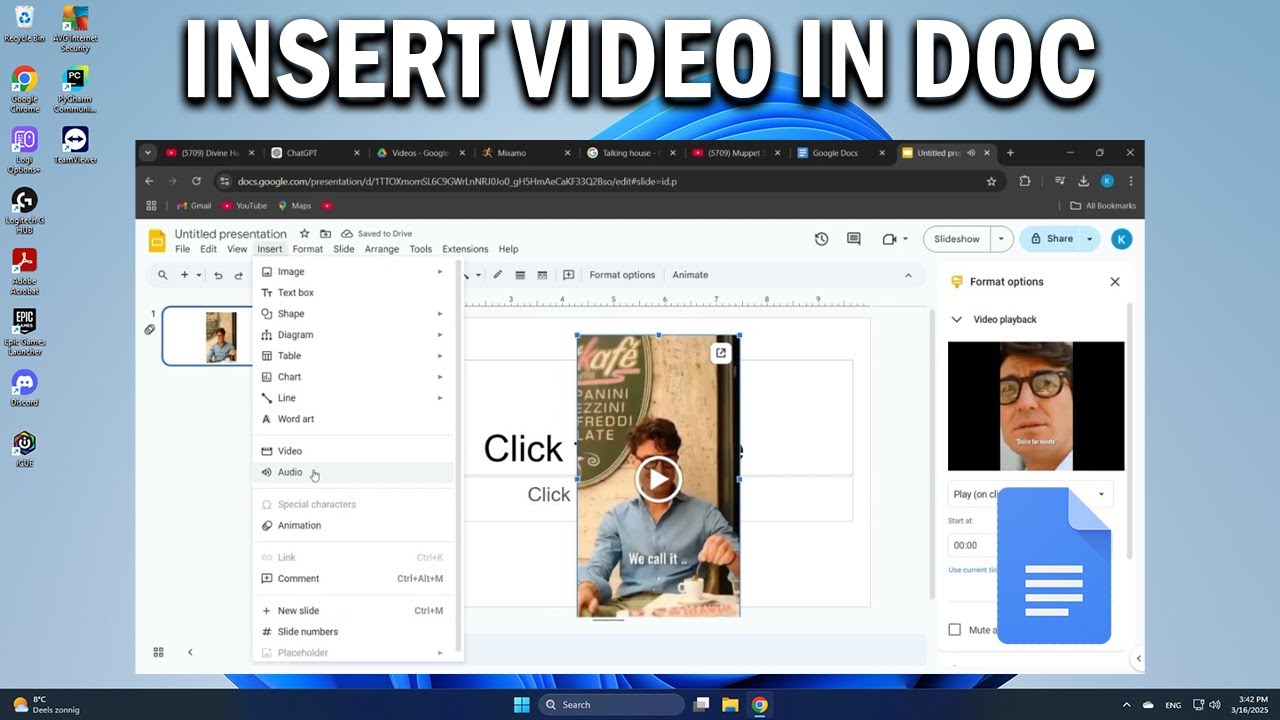Screen dimensions: 1280x720
Task: Open Share options dropdown arrow
Action: click(1090, 239)
